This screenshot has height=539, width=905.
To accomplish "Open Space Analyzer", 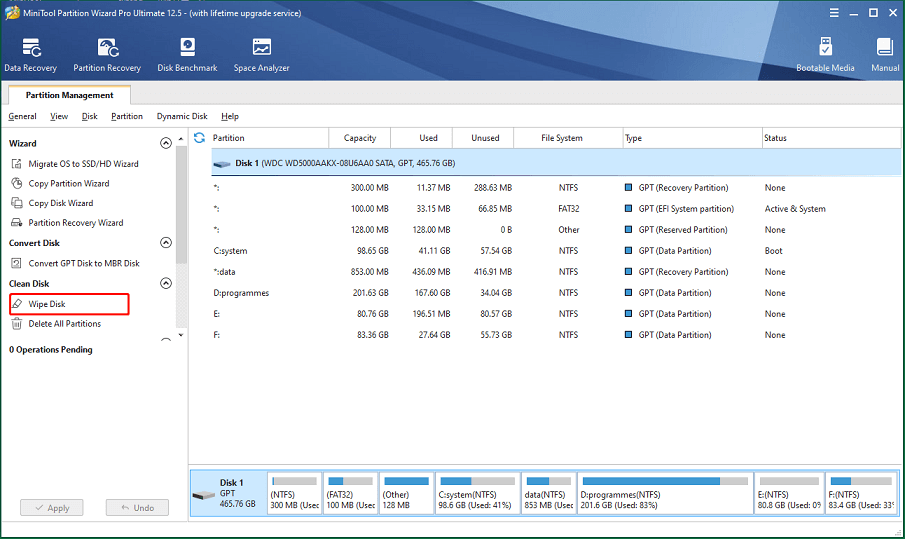I will [x=261, y=55].
